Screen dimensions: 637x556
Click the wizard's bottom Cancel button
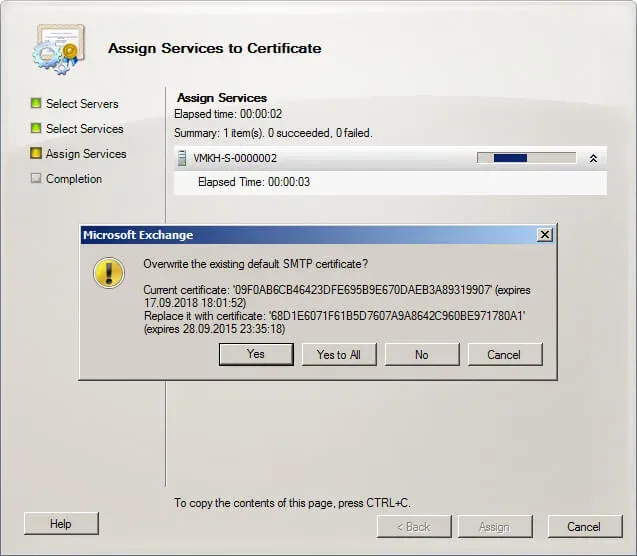pos(585,526)
